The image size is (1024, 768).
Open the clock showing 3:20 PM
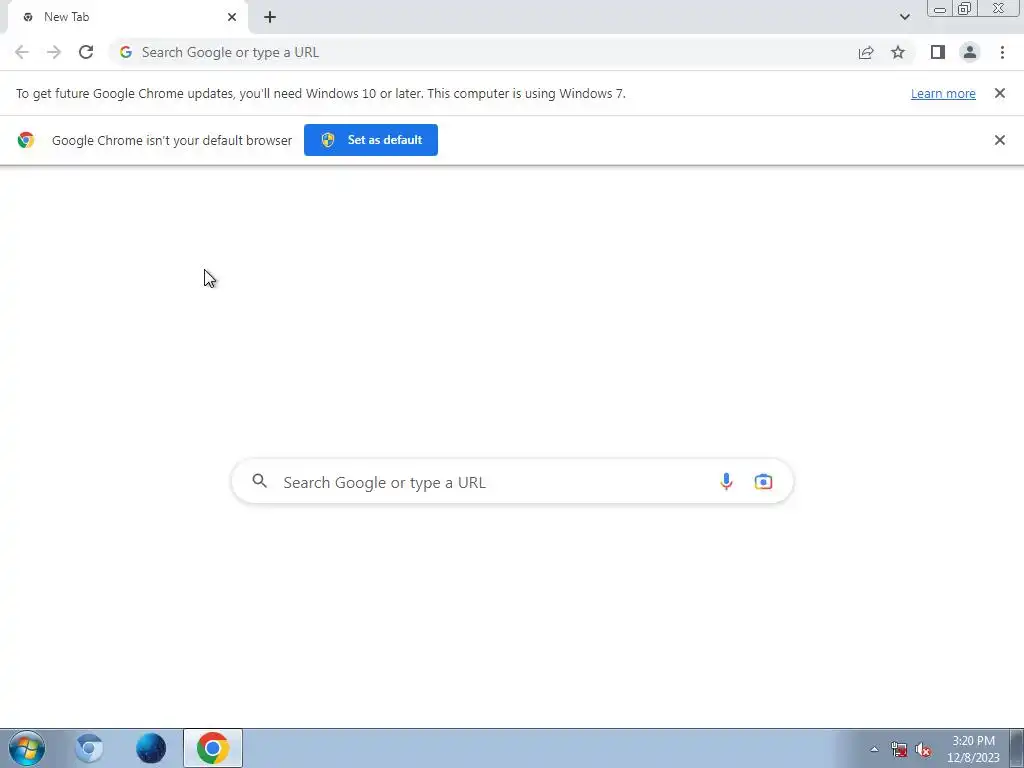[973, 749]
